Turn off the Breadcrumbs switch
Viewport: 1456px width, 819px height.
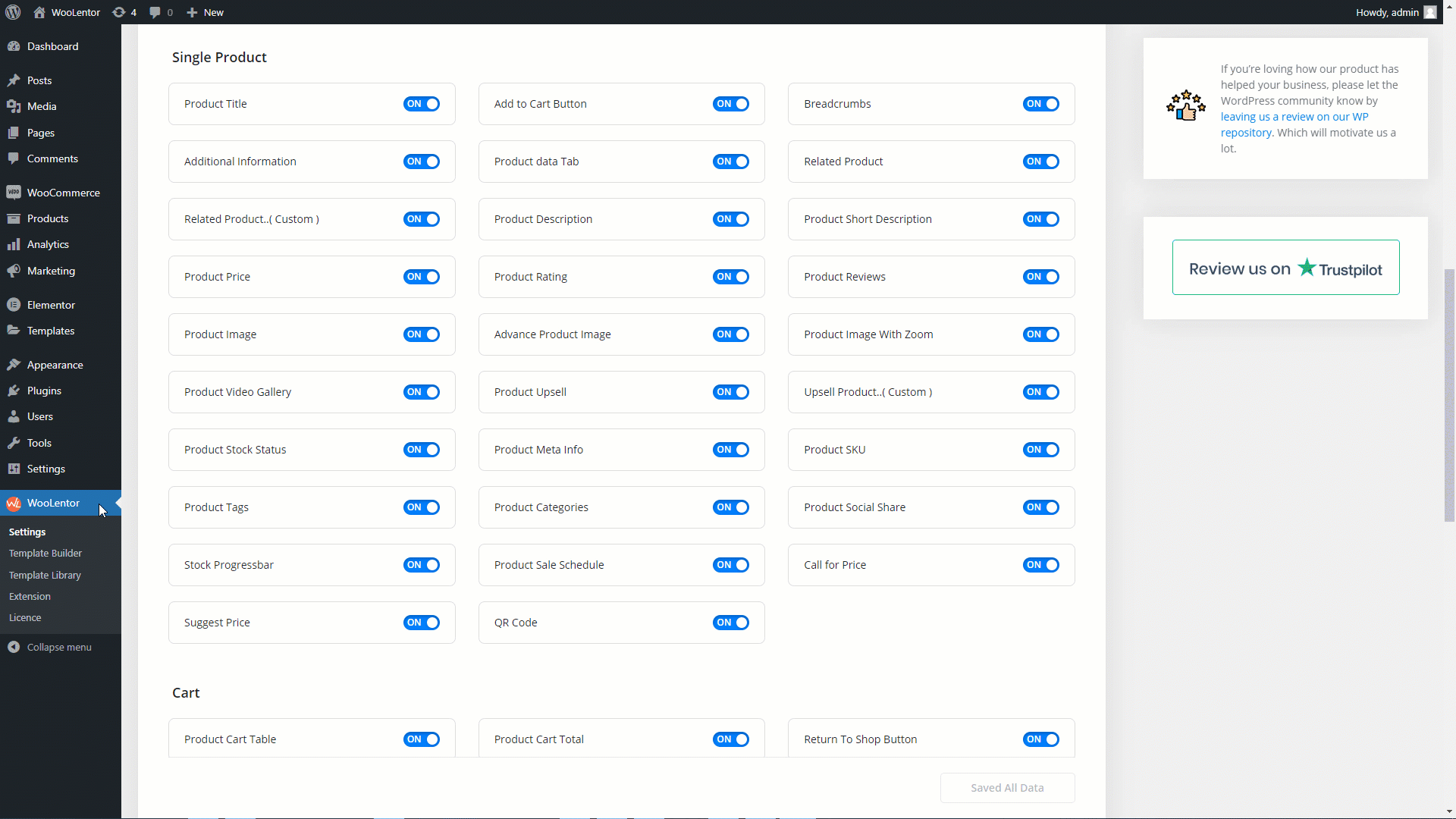click(1040, 104)
